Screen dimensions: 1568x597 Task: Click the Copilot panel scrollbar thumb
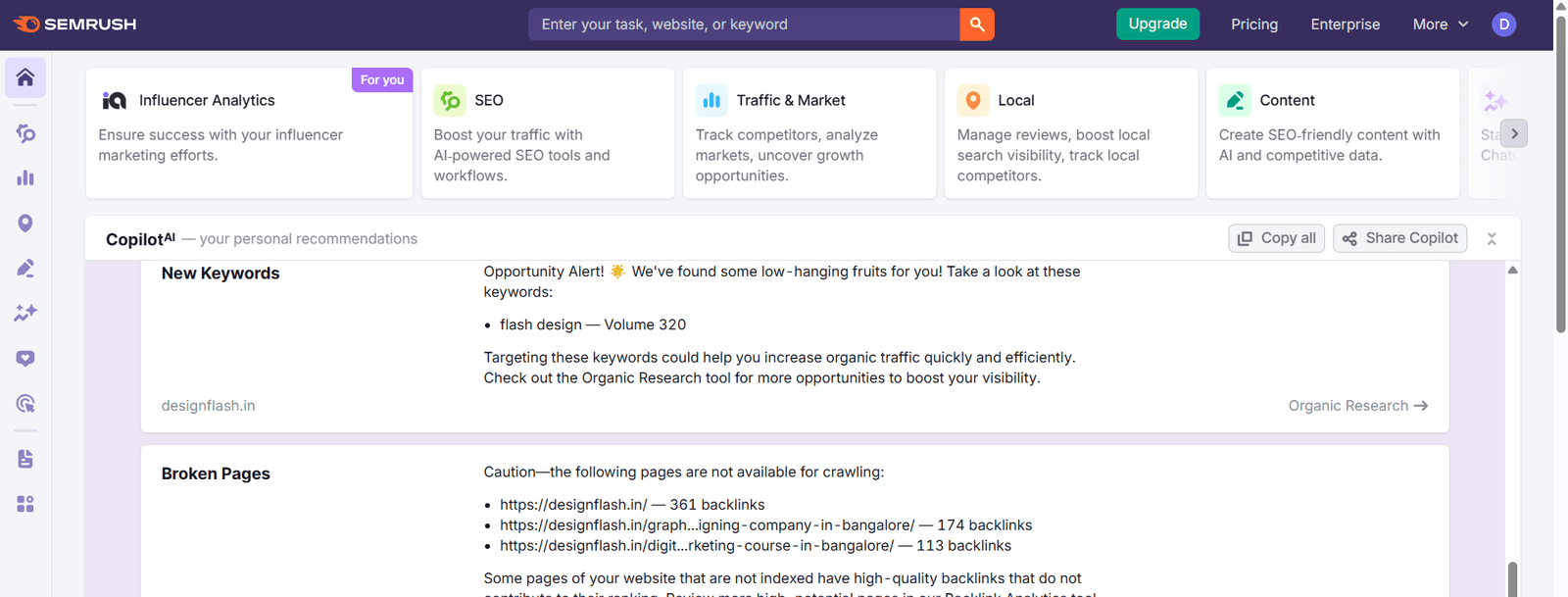click(1512, 579)
